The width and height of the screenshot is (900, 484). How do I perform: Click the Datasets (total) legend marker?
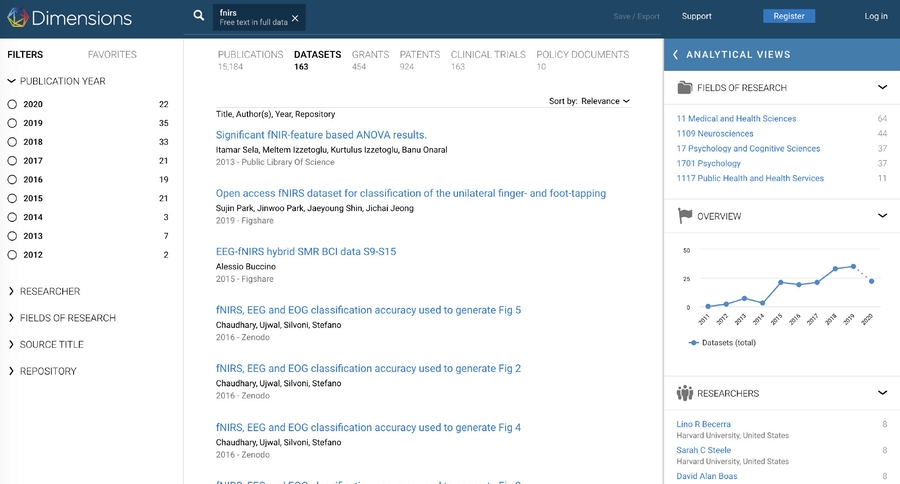tap(694, 343)
